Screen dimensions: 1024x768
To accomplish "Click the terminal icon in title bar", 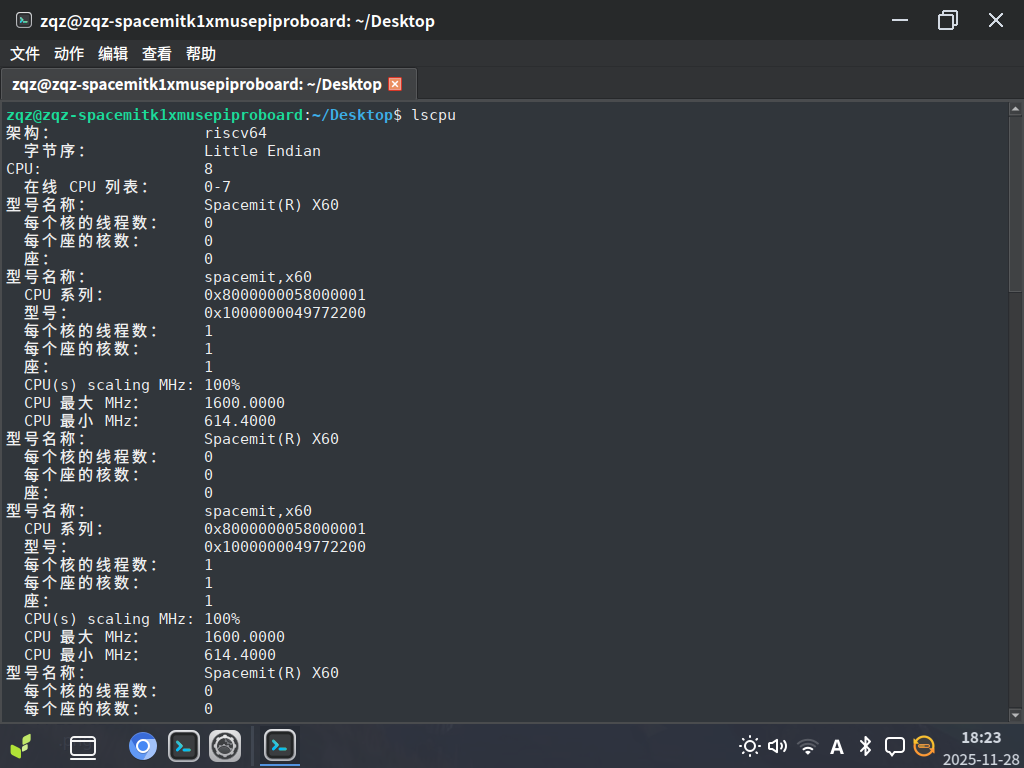I will (24, 20).
